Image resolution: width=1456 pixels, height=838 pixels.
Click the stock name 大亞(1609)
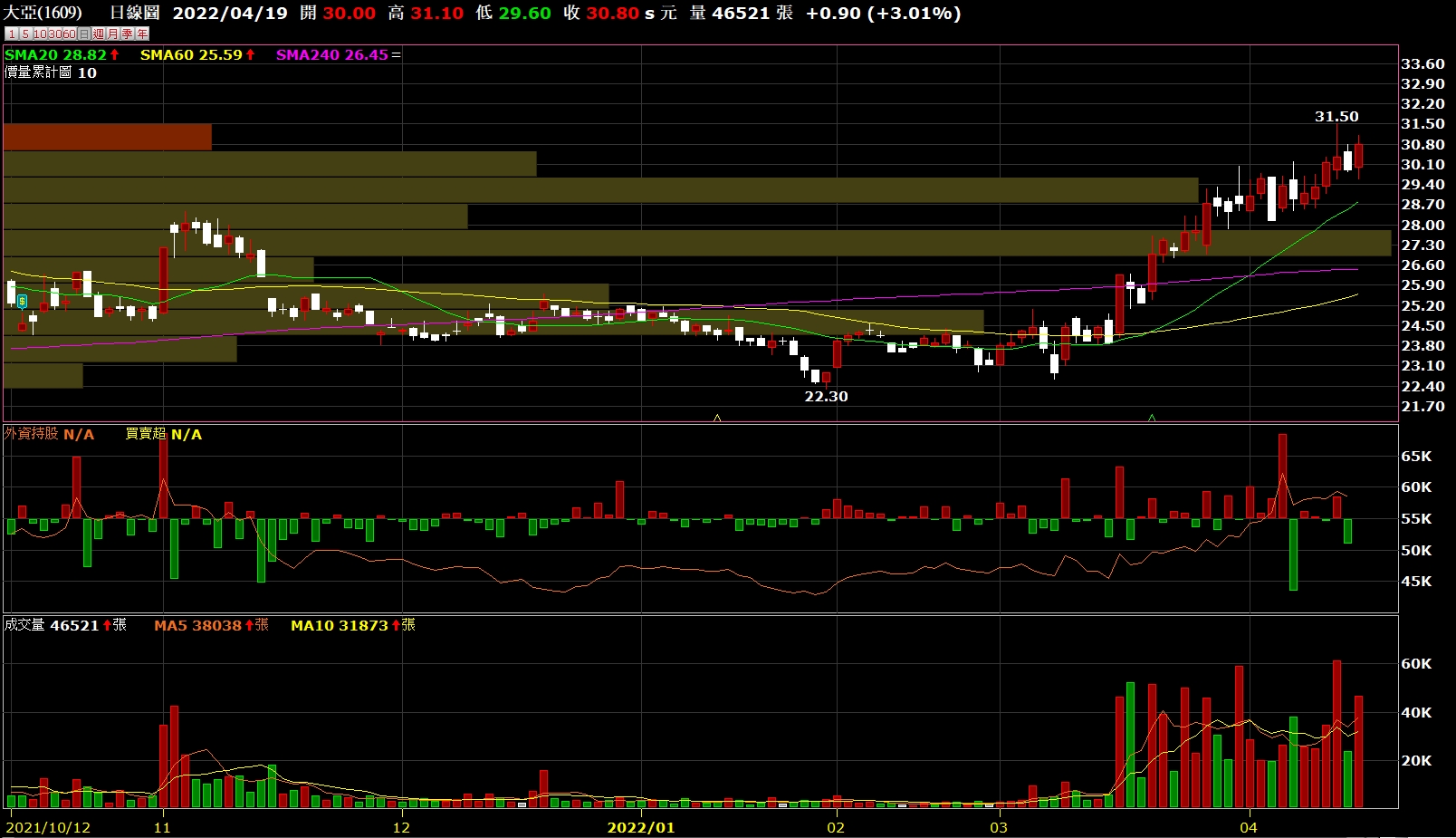43,13
